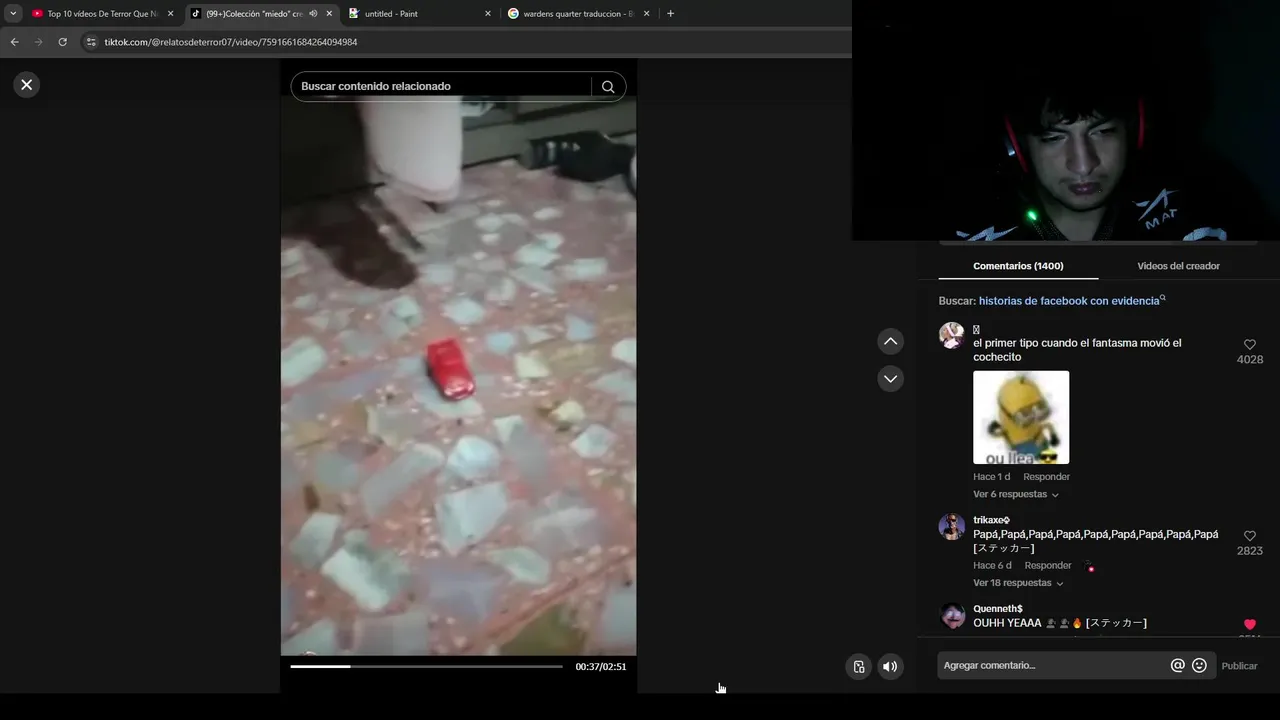
Task: Open a new browser tab
Action: [x=670, y=14]
